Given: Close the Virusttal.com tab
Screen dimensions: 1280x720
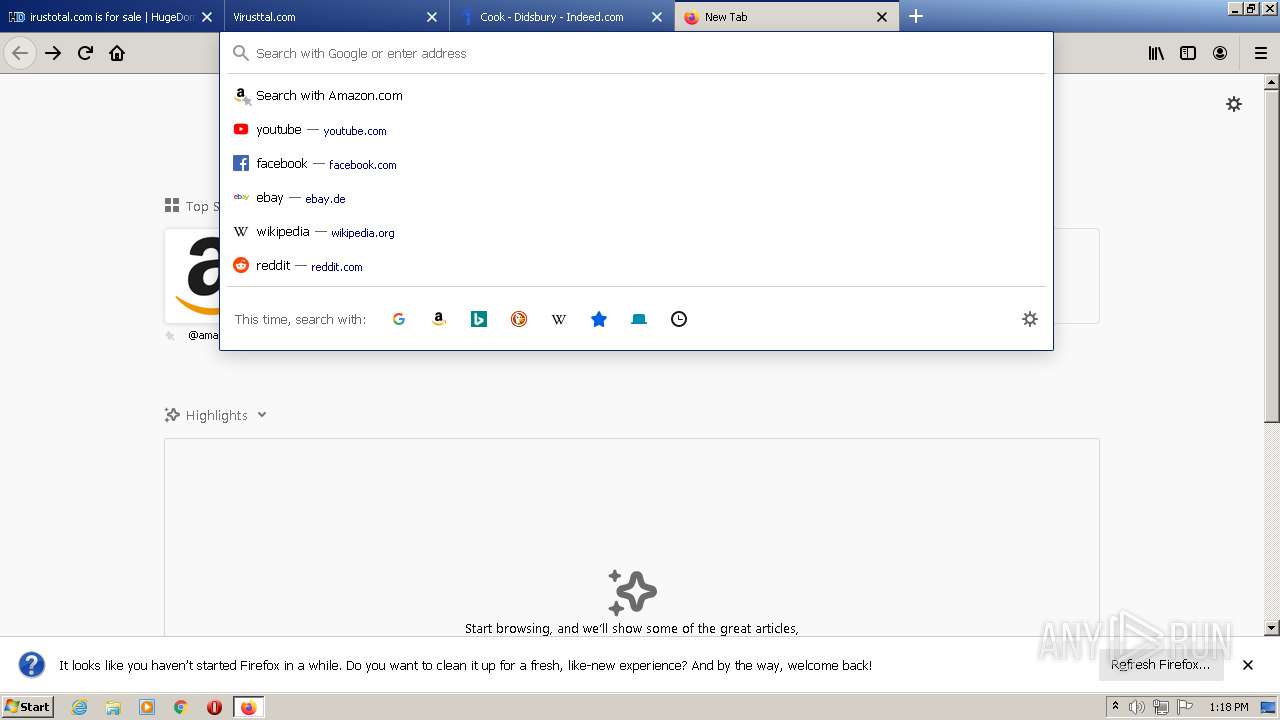Looking at the screenshot, I should pos(432,17).
